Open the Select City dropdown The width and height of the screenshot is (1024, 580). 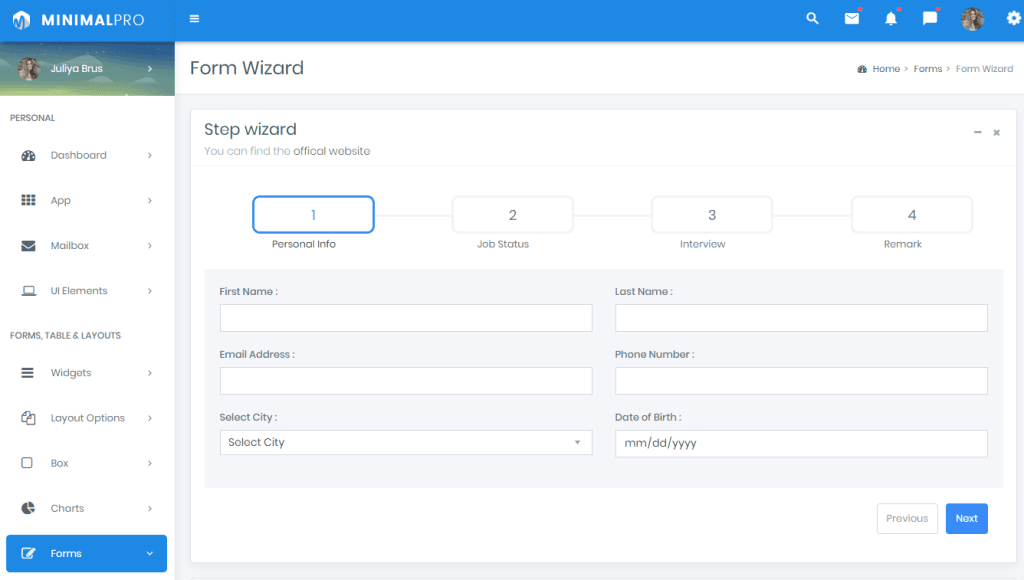[406, 442]
